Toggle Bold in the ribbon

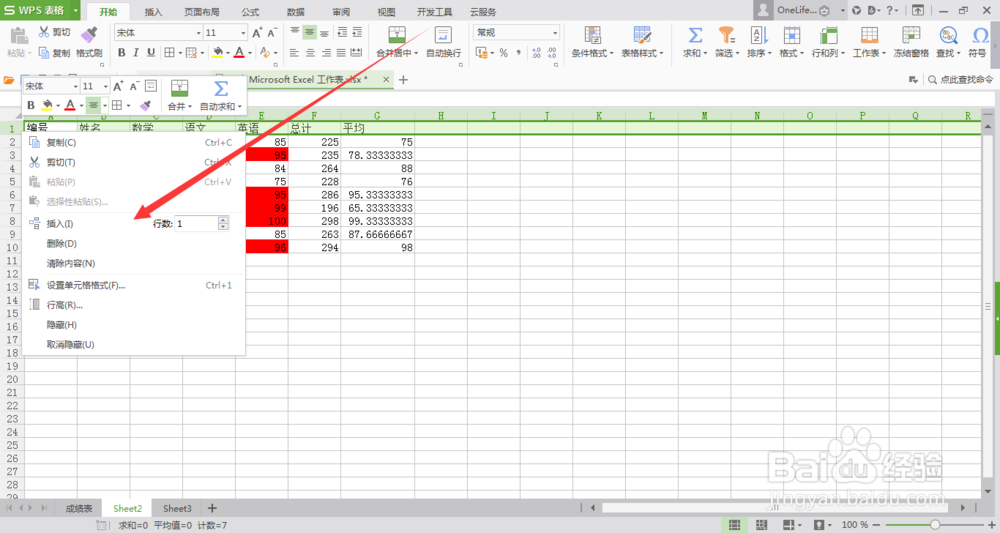[x=121, y=53]
